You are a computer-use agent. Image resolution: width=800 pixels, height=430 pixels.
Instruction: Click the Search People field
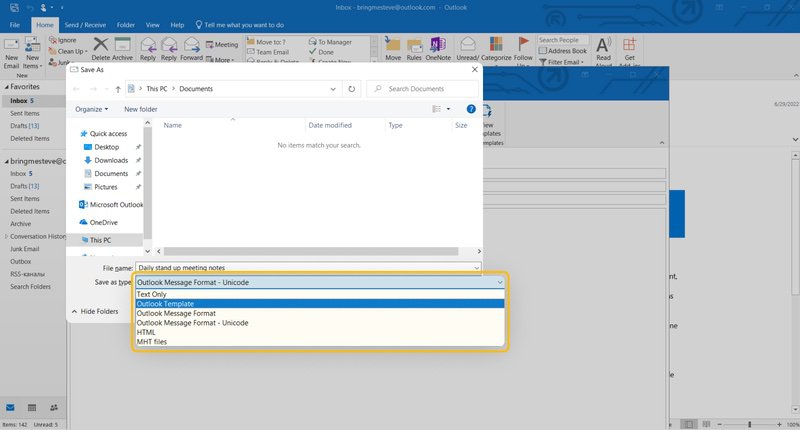(563, 40)
